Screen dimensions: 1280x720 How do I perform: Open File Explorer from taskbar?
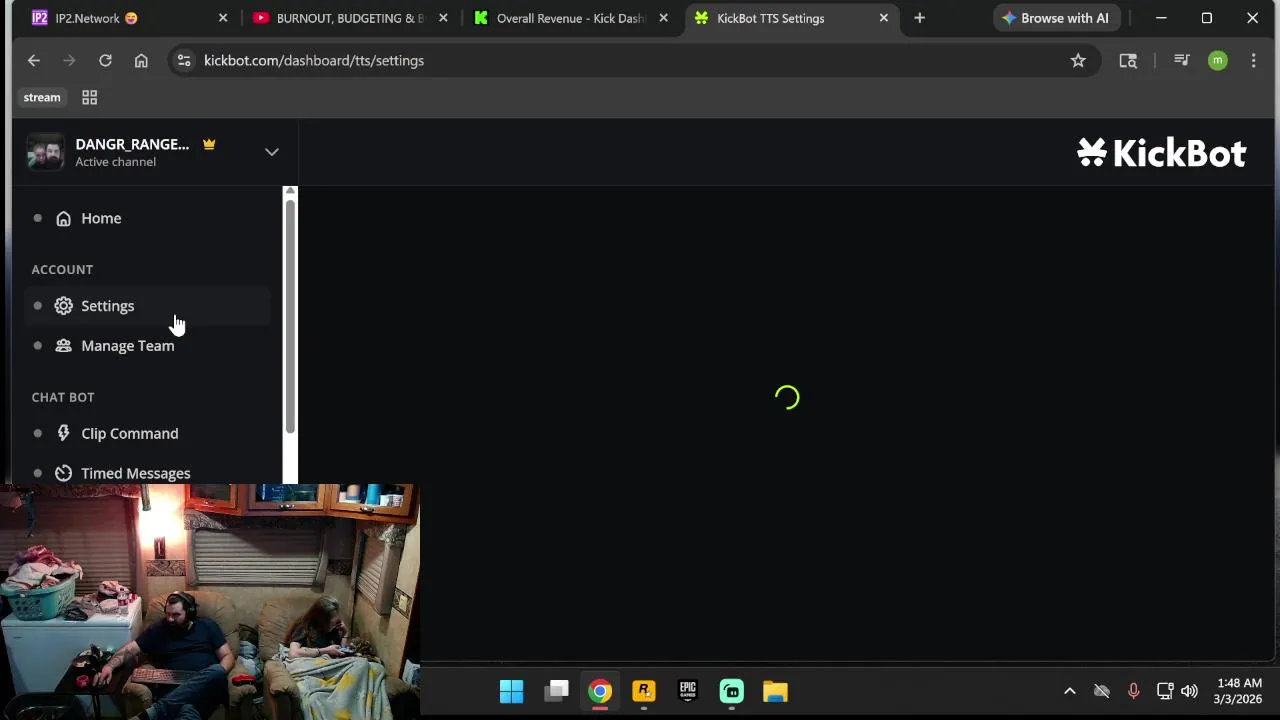pyautogui.click(x=776, y=691)
